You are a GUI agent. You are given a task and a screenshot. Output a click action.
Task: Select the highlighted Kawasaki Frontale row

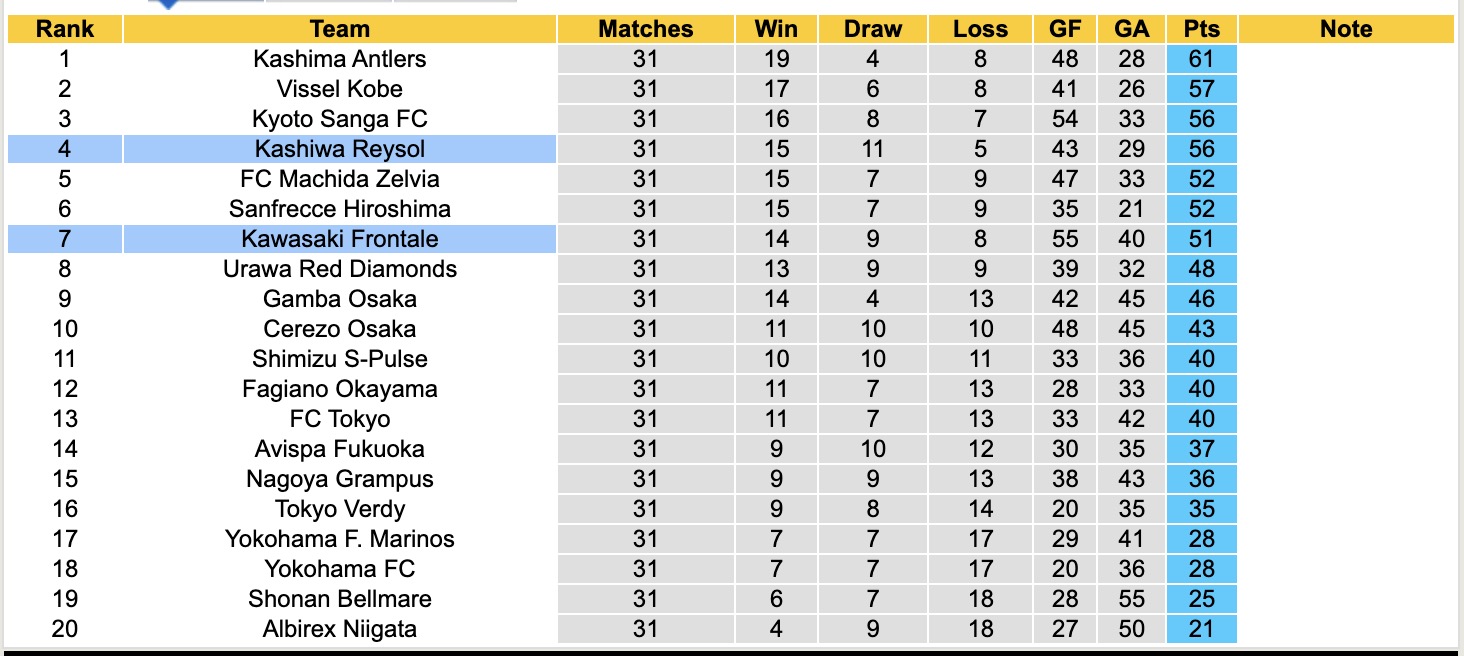339,239
